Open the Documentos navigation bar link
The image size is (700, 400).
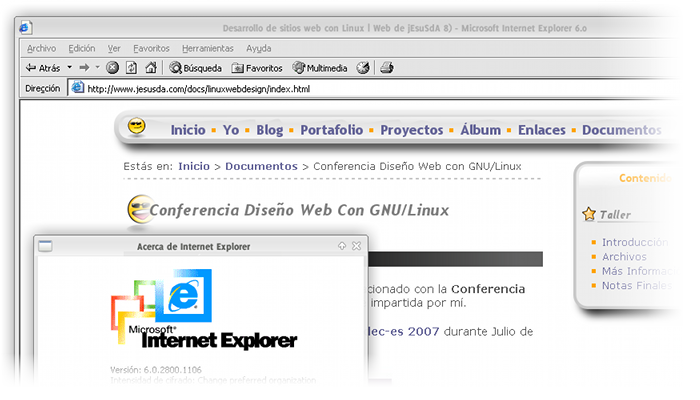pyautogui.click(x=622, y=130)
